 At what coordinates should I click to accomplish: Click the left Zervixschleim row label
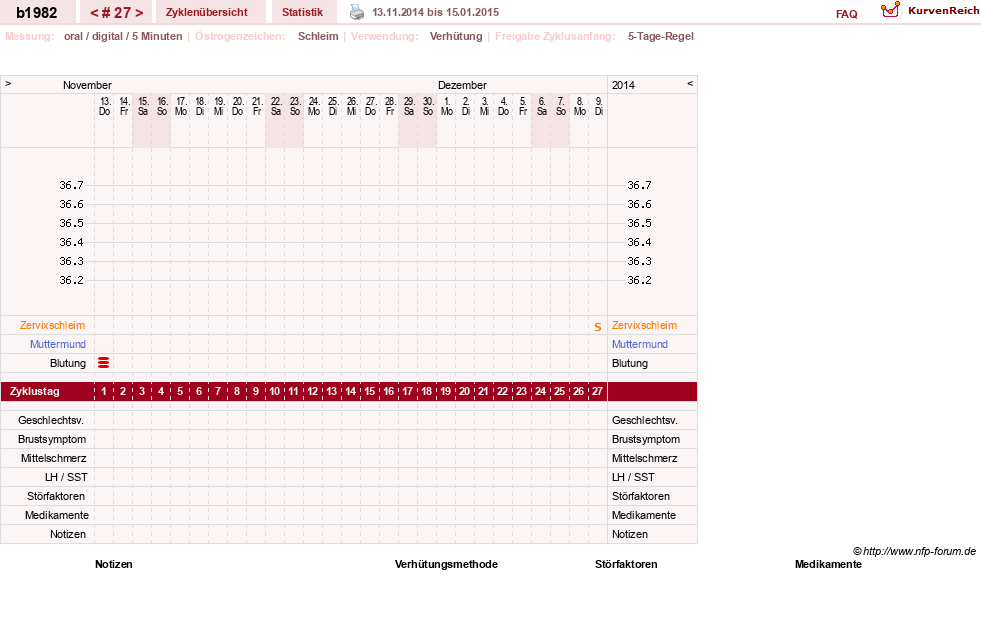point(53,325)
